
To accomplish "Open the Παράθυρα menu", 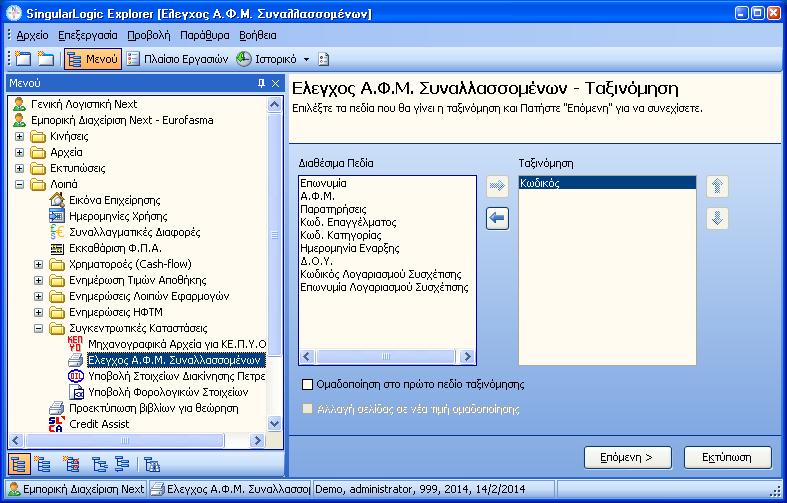I will [205, 35].
